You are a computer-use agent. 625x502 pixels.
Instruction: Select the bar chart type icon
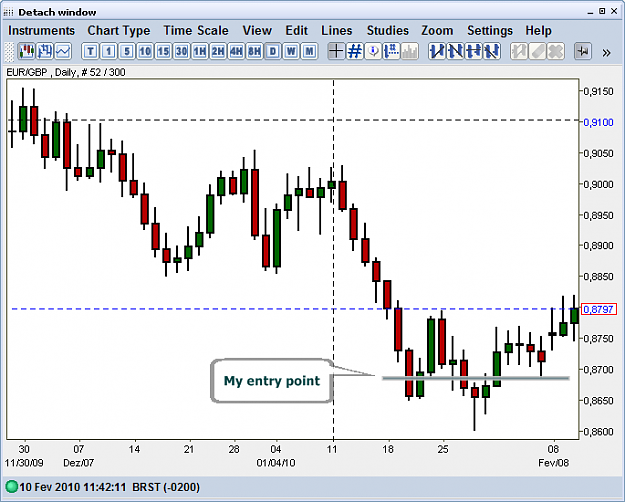45,51
